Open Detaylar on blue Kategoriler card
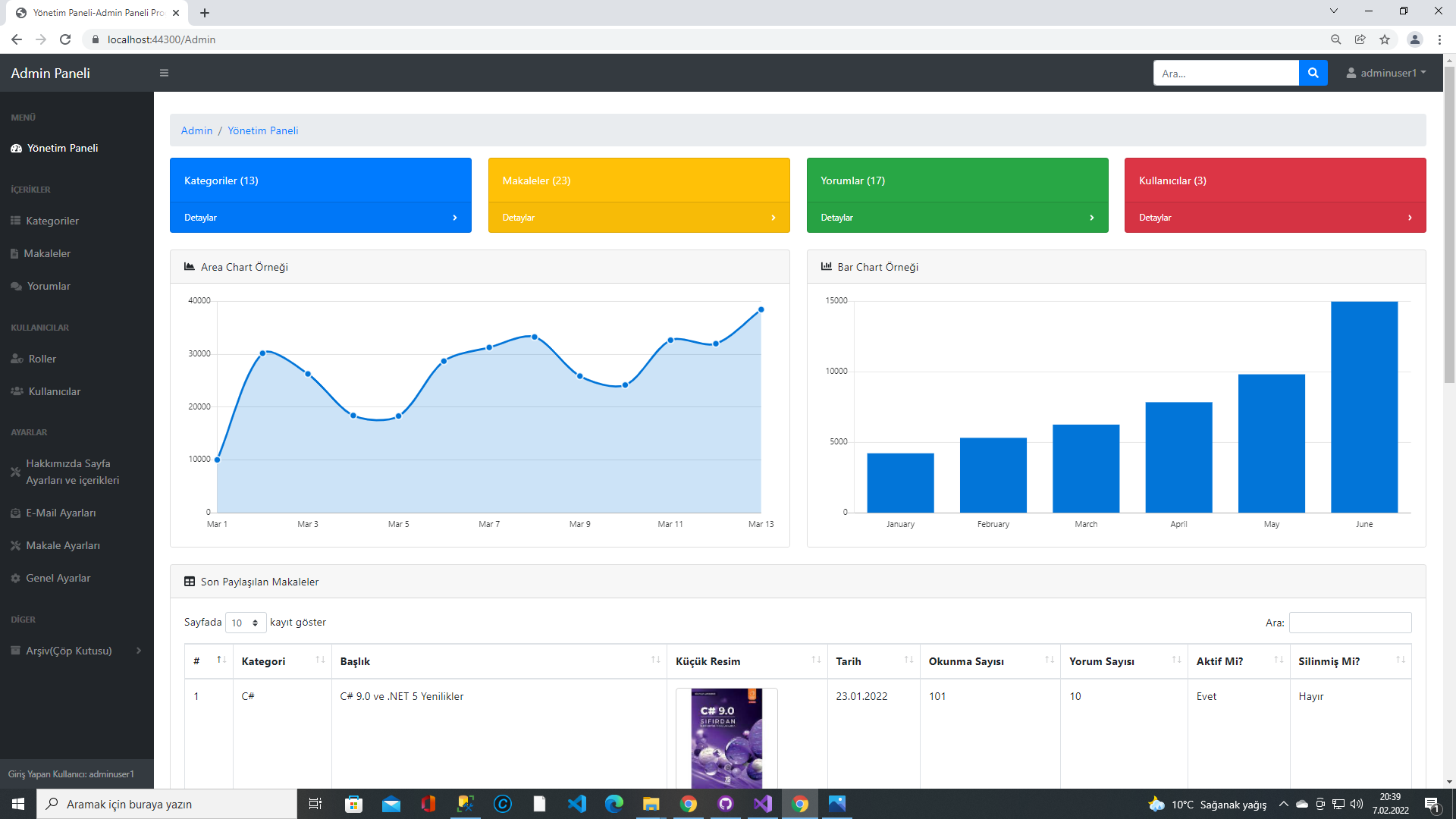The height and width of the screenshot is (819, 1456). [200, 218]
